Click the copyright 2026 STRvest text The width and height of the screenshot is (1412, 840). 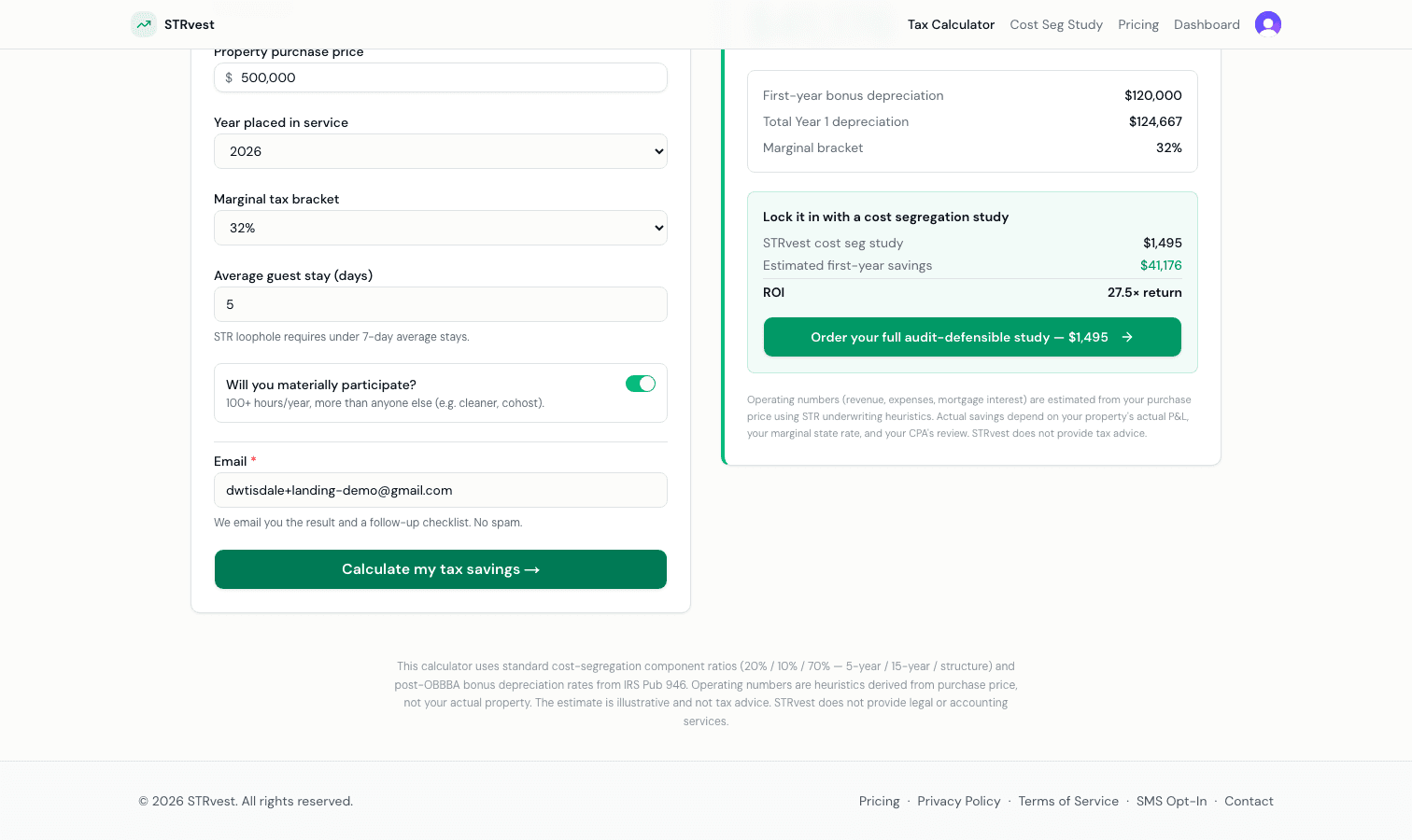[246, 801]
